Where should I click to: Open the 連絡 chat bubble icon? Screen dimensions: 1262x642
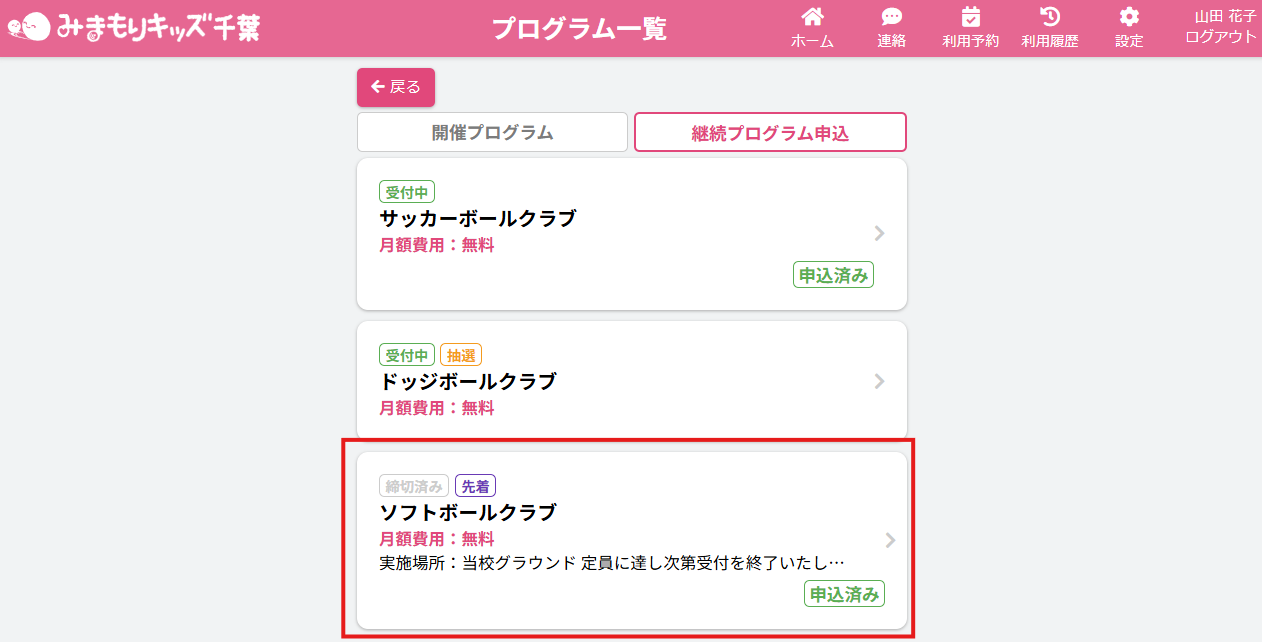[891, 17]
